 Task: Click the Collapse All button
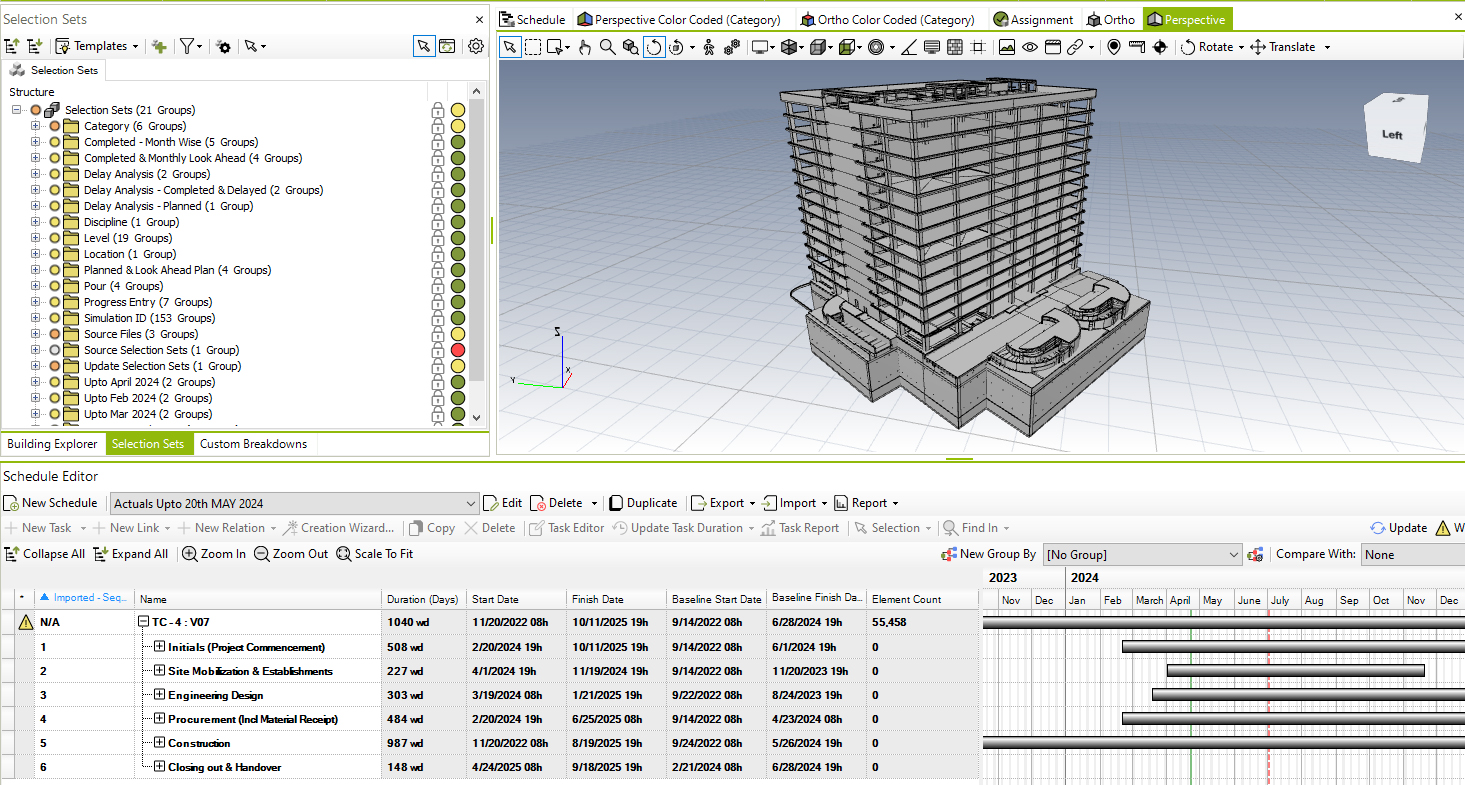45,554
